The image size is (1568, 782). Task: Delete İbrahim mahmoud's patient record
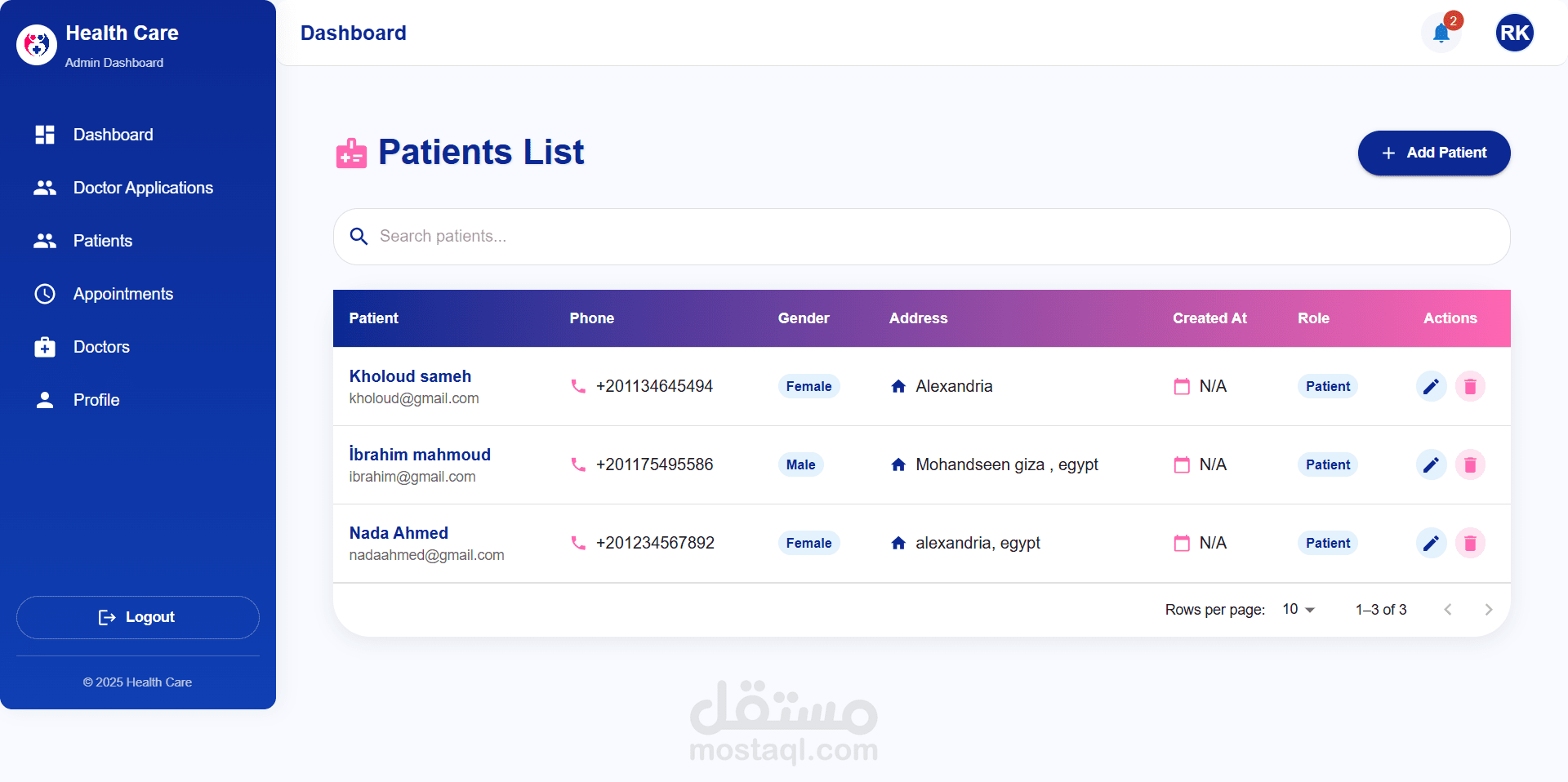tap(1470, 464)
